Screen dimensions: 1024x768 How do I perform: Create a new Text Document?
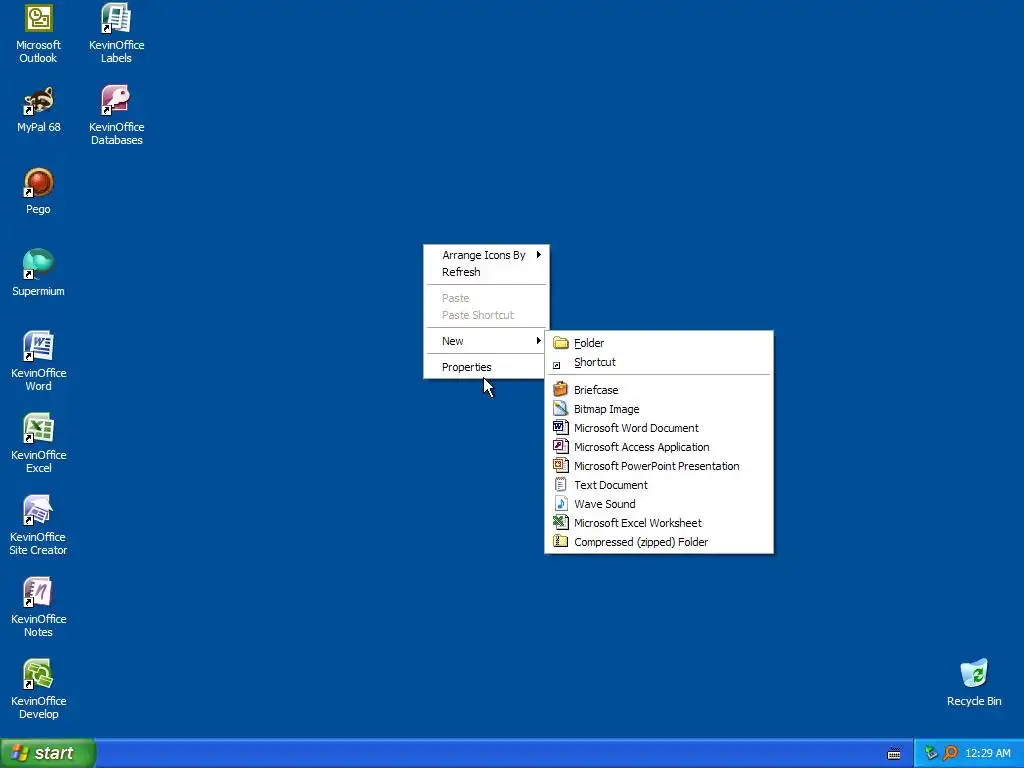click(x=659, y=485)
